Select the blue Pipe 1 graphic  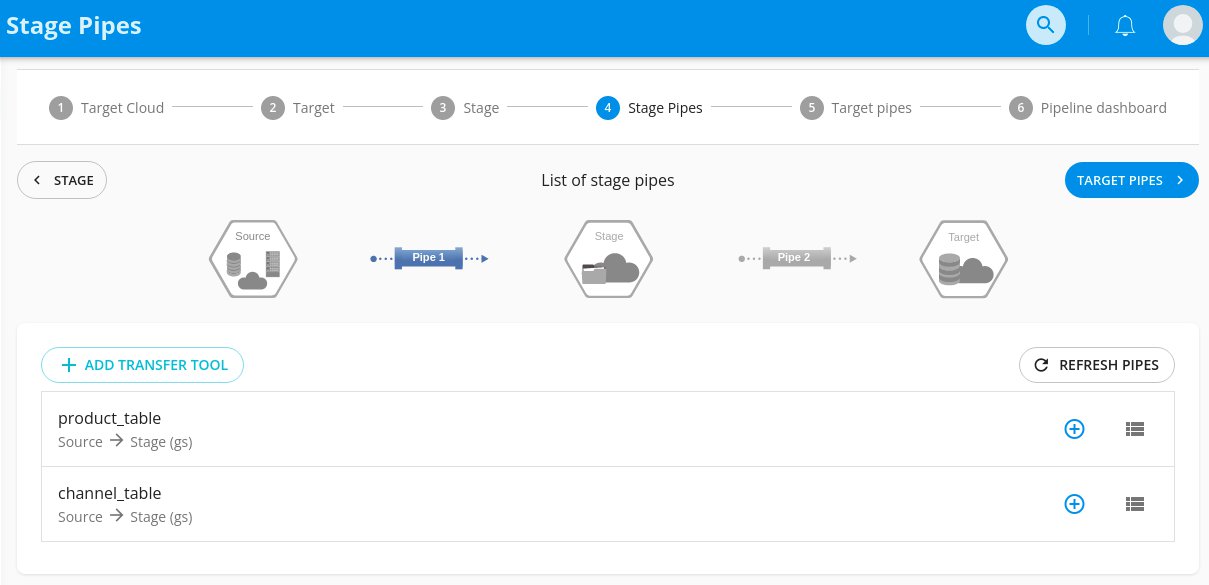tap(429, 258)
